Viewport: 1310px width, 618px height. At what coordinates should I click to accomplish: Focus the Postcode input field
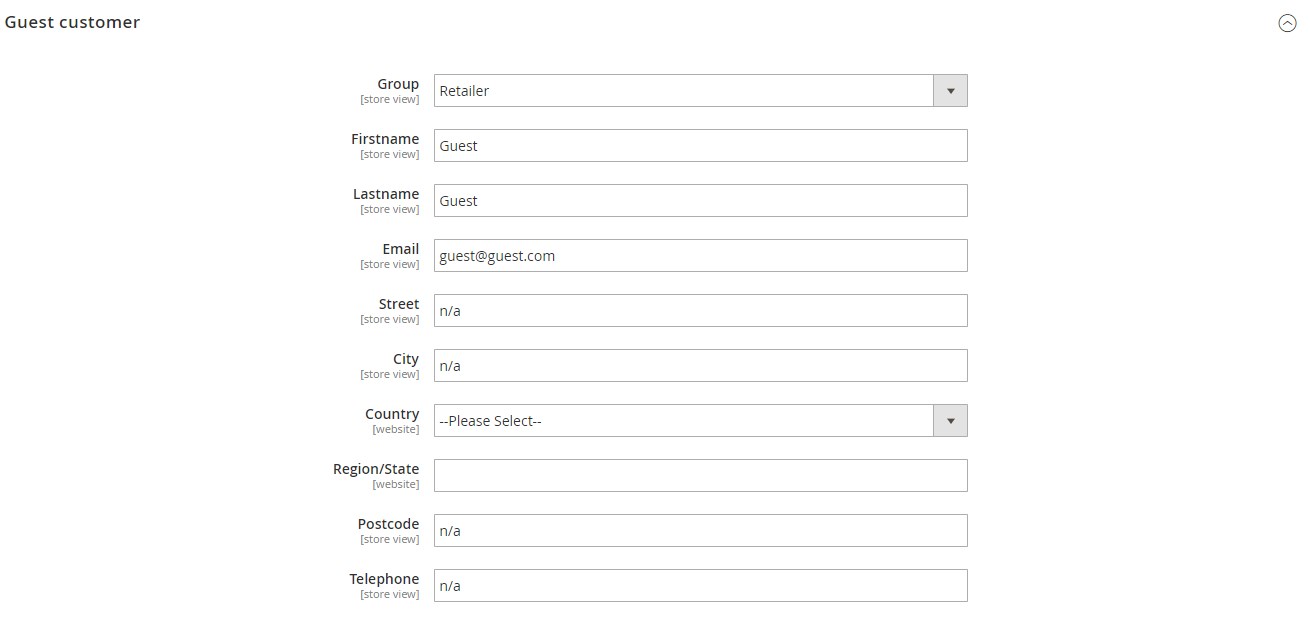[x=700, y=531]
